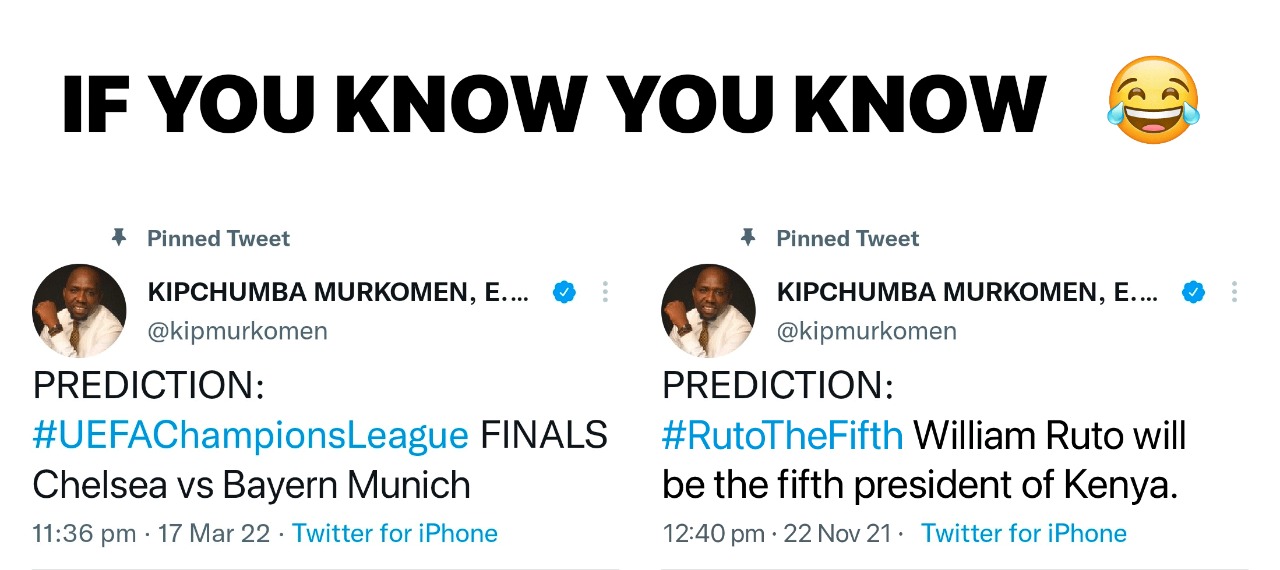Click KIPCHUMBA MURKOMEN name on the RutoTheFifth tweet
This screenshot has height=570, width=1280.
966,292
